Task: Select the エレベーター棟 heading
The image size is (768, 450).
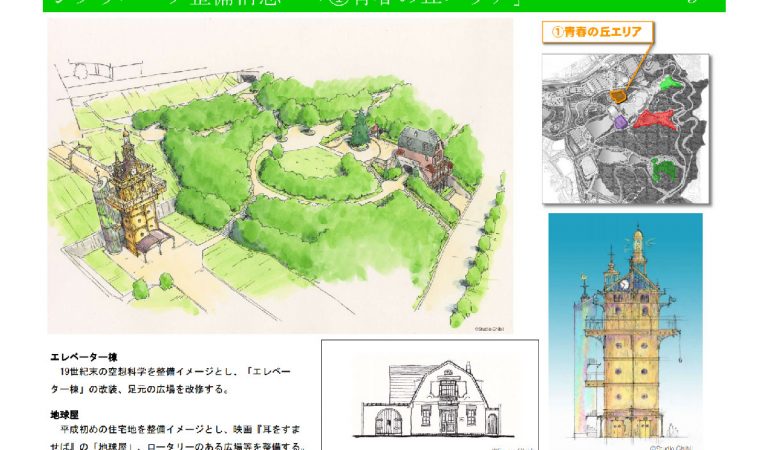Action: click(84, 357)
